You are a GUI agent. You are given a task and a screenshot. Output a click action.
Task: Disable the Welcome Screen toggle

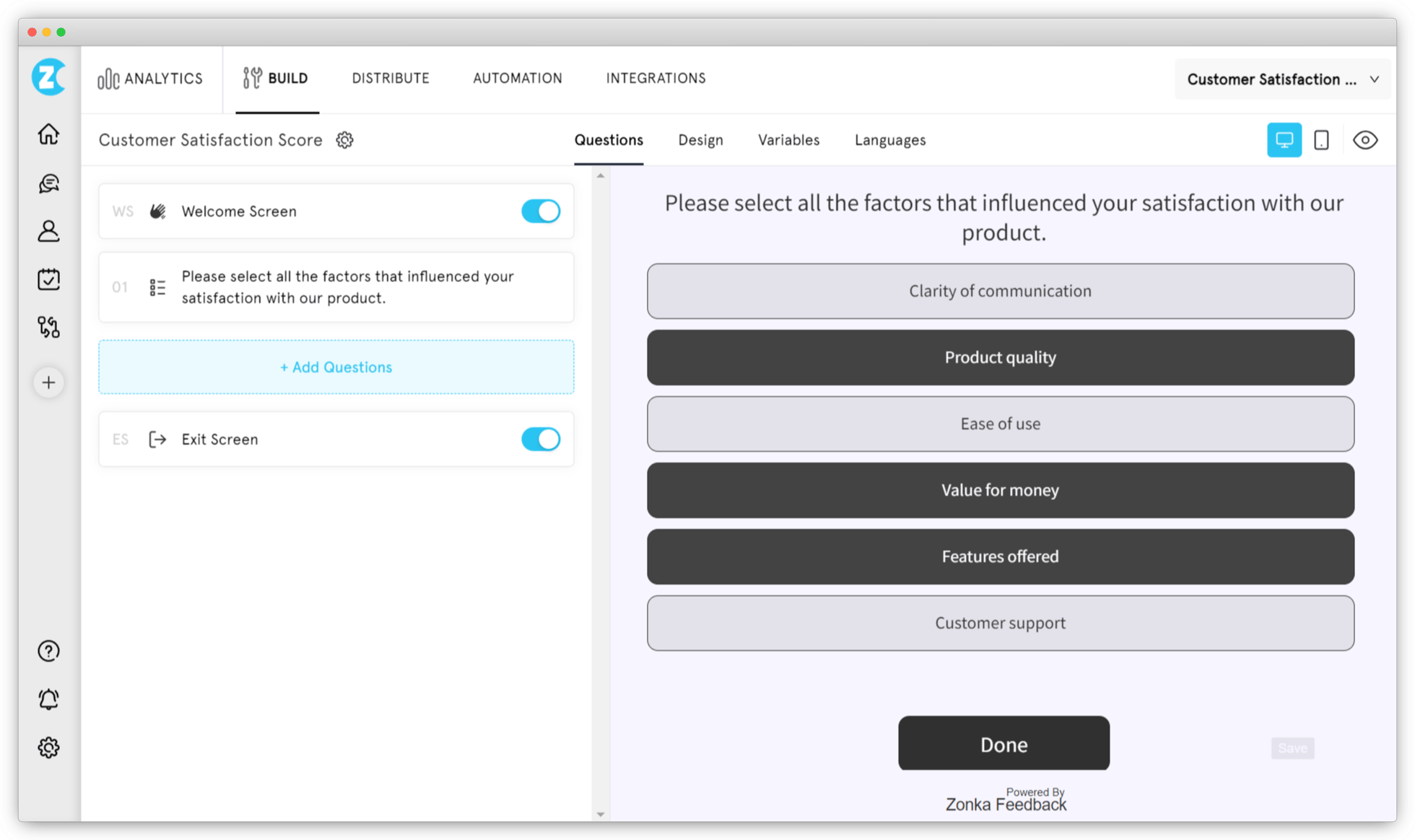[x=541, y=211]
